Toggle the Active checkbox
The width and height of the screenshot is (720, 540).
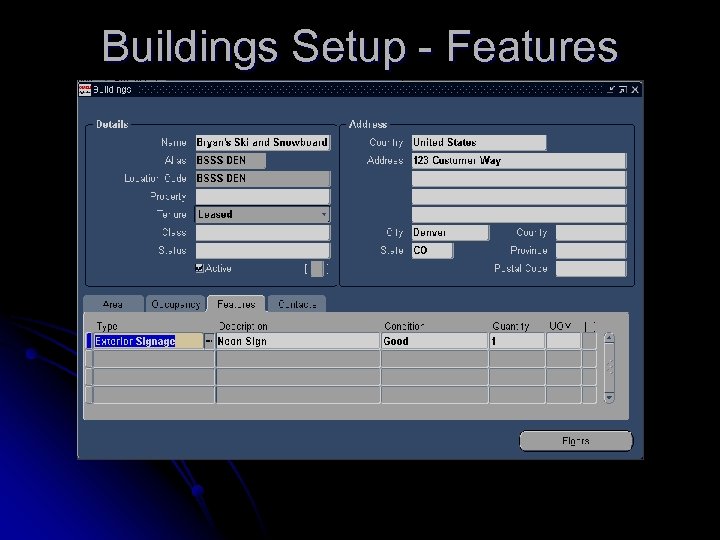(199, 268)
